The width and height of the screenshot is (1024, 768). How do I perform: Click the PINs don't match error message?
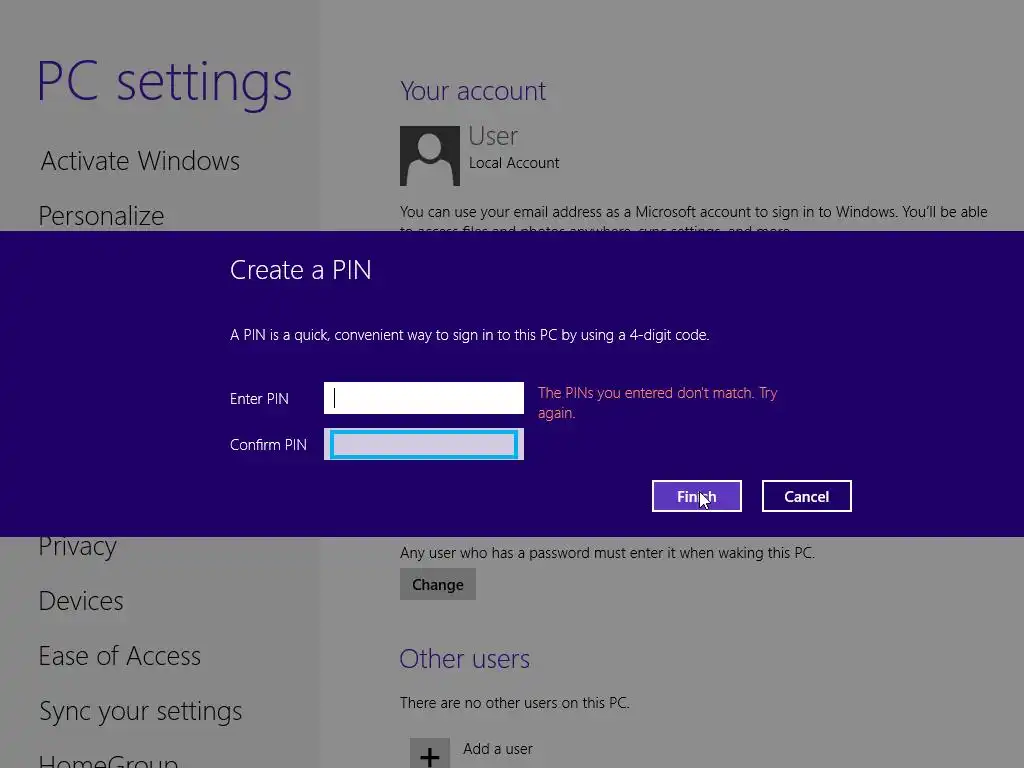(x=657, y=403)
